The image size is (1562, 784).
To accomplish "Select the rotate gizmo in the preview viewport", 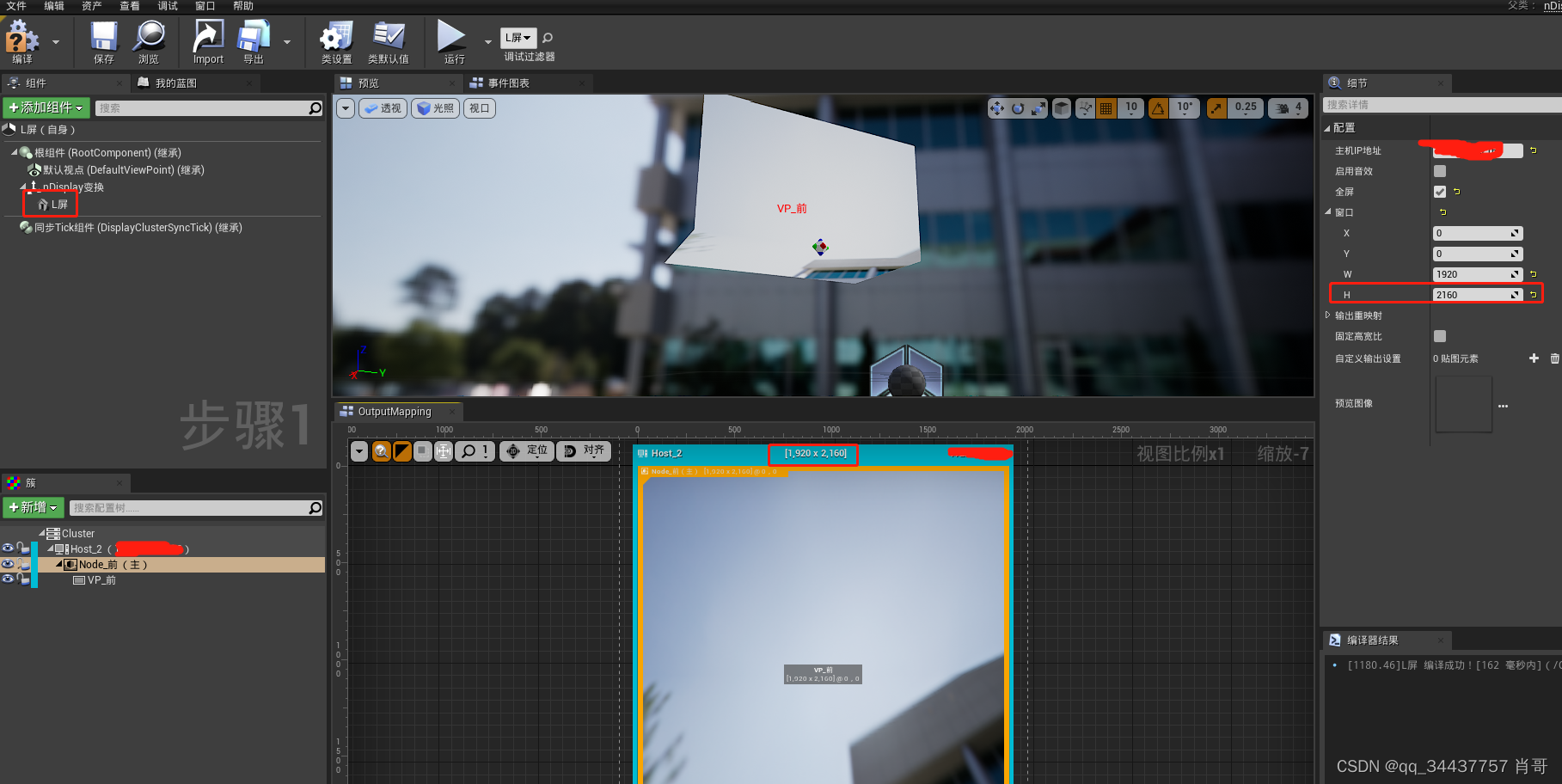I will (1017, 107).
